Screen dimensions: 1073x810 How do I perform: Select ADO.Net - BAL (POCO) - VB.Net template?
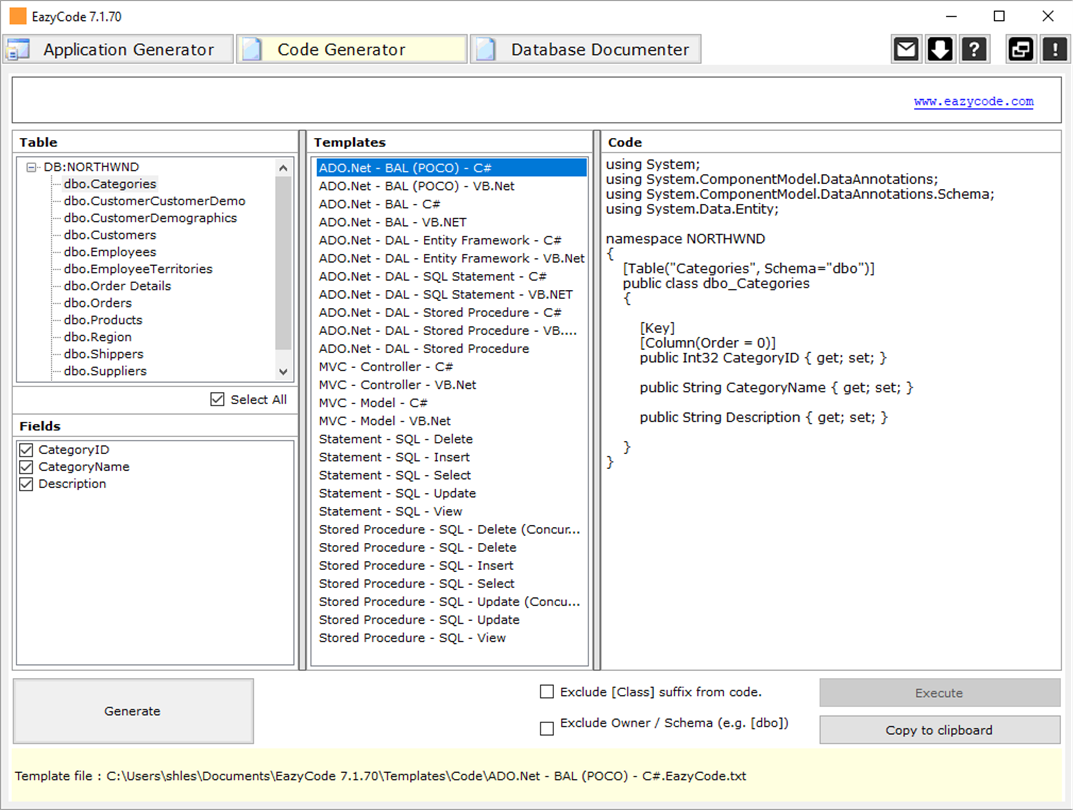point(452,186)
